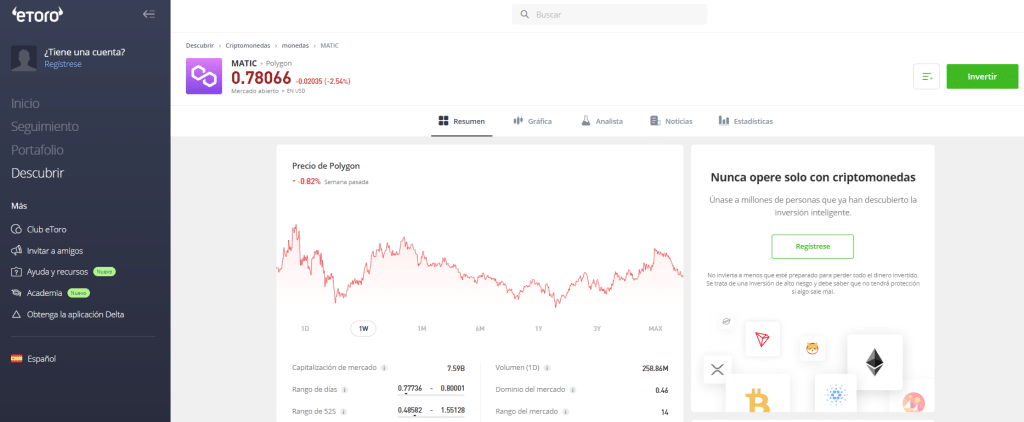The height and width of the screenshot is (422, 1024).
Task: Switch to the Noticias tab
Action: (x=671, y=122)
